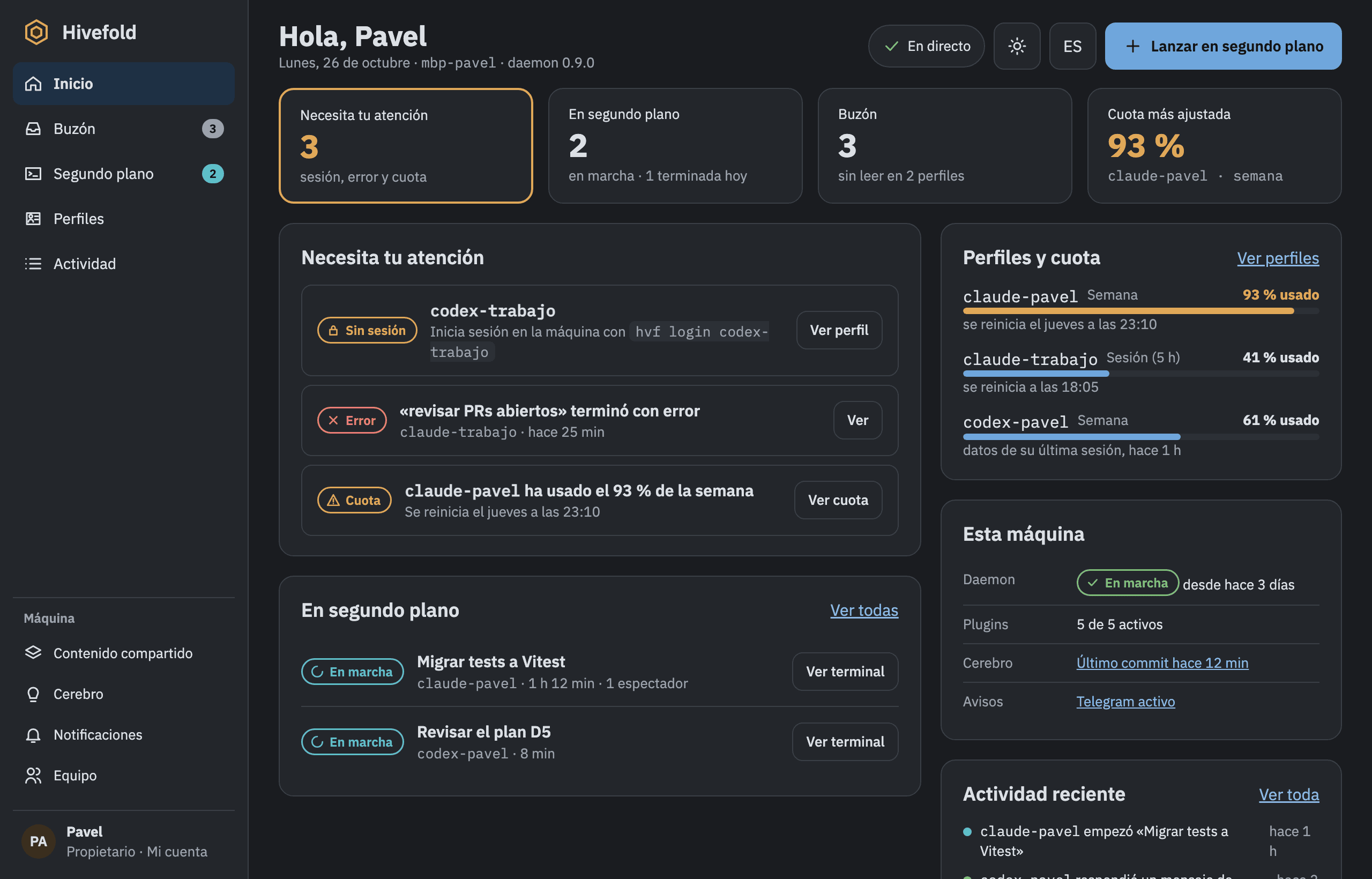The image size is (1372, 879).
Task: Open Actividad via its list icon
Action: click(33, 264)
